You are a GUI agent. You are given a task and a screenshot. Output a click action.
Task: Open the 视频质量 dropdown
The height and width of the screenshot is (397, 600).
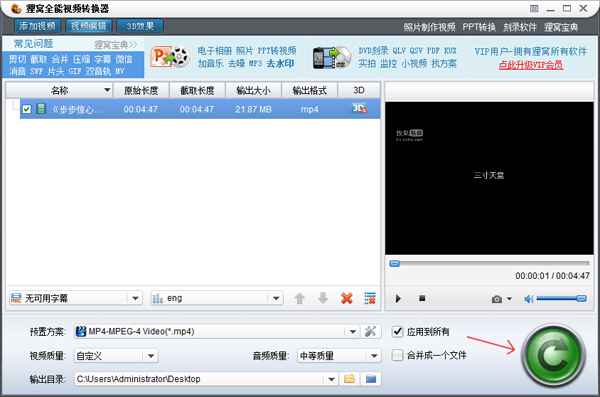point(151,356)
